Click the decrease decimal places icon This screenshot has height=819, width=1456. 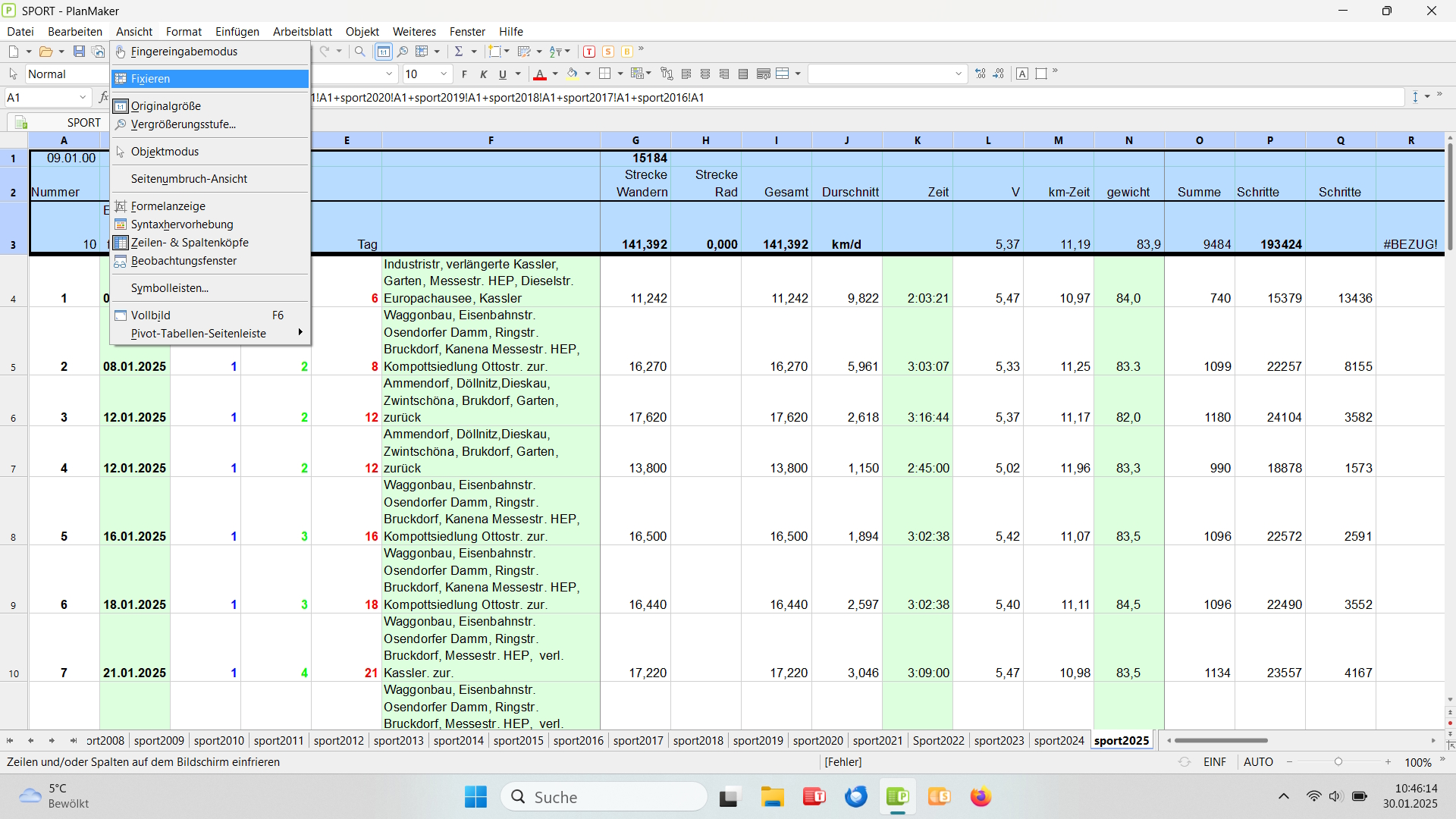point(999,74)
